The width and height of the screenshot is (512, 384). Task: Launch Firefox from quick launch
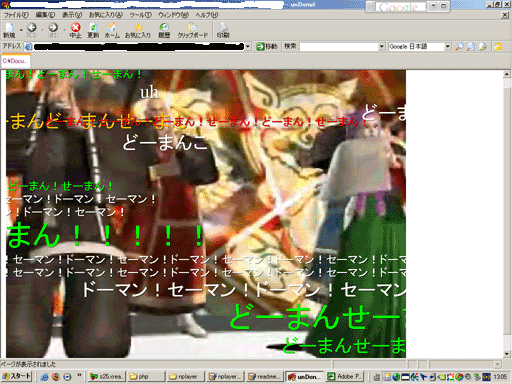[x=56, y=377]
